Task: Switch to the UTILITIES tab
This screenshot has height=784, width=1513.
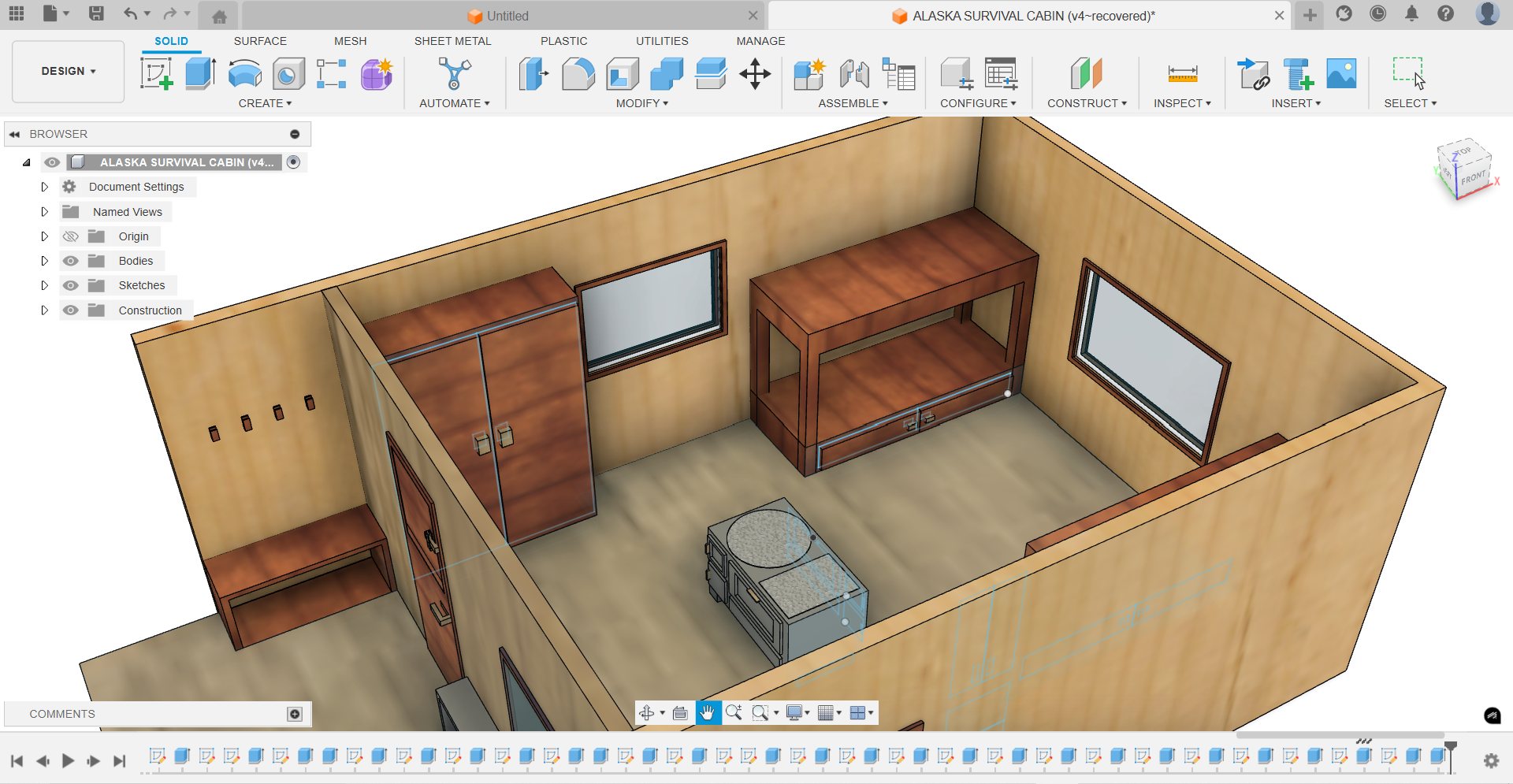Action: point(662,41)
